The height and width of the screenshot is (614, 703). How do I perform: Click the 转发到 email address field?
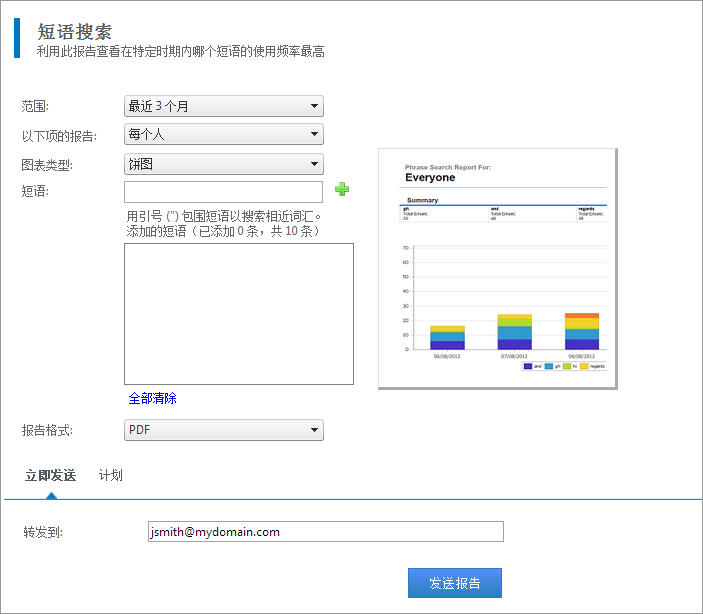pyautogui.click(x=325, y=532)
